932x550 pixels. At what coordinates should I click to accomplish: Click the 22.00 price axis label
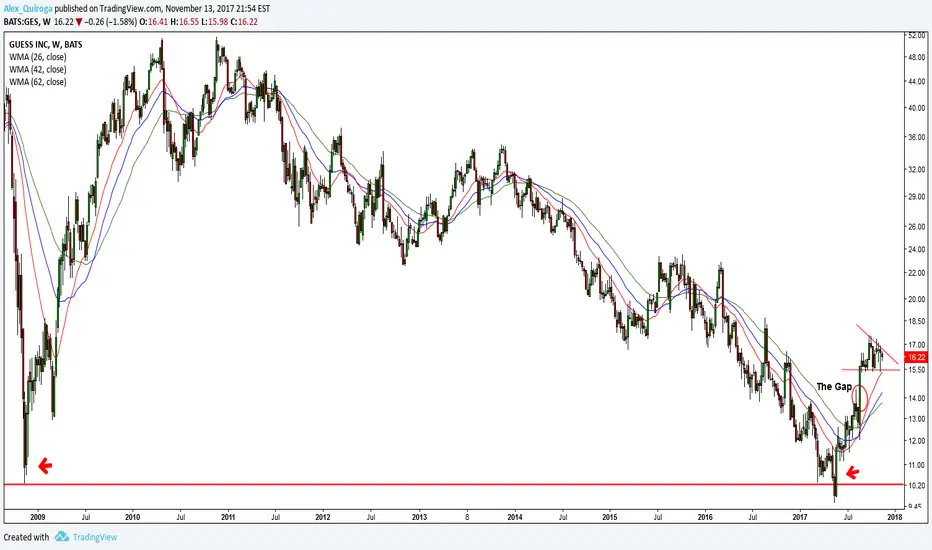click(916, 273)
